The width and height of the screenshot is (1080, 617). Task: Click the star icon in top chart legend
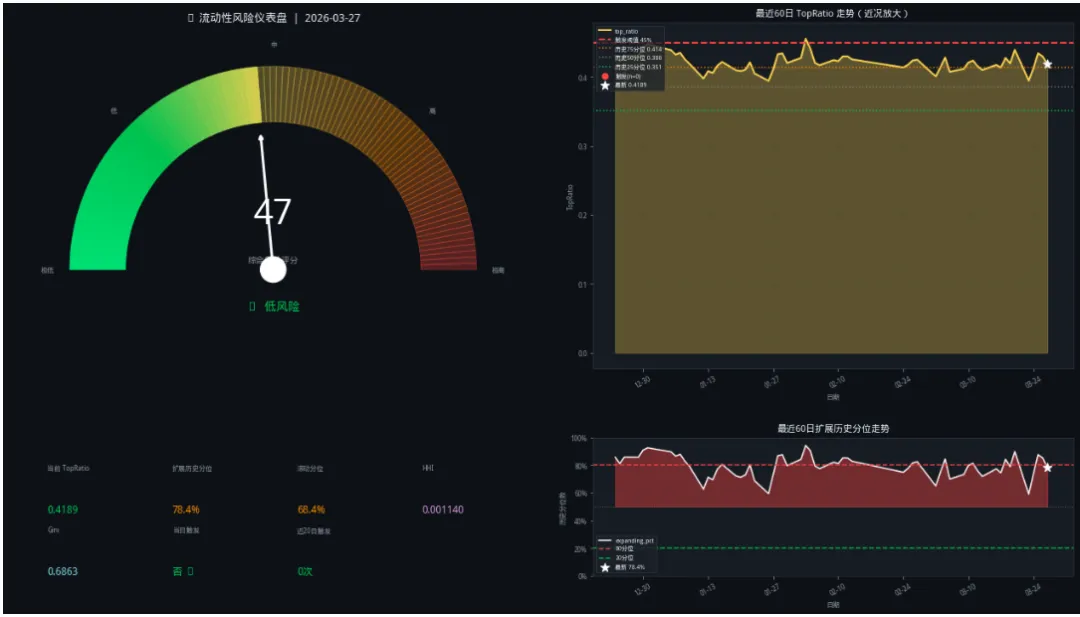[605, 85]
